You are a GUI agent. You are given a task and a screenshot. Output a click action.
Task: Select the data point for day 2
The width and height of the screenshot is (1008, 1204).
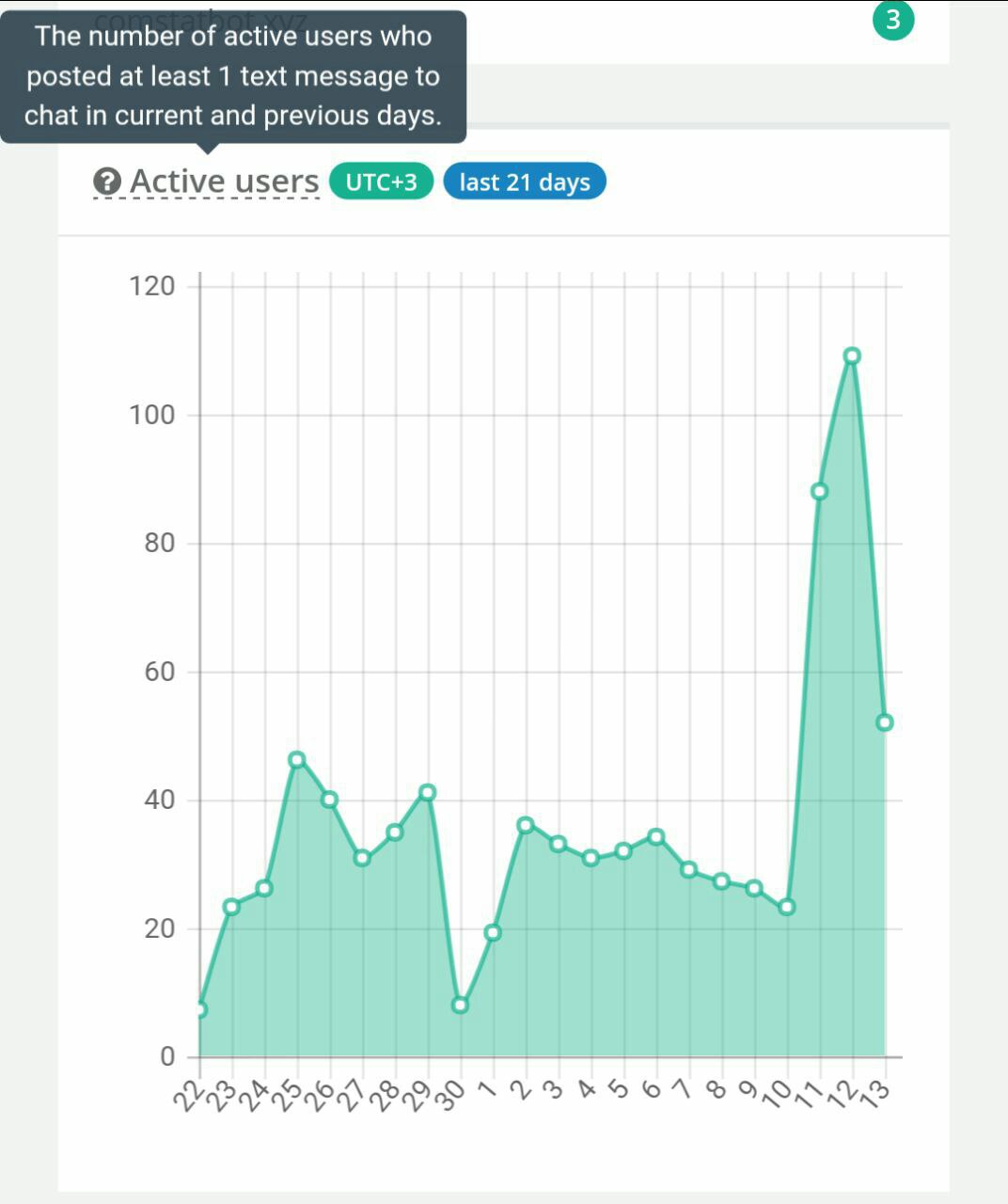coord(526,825)
